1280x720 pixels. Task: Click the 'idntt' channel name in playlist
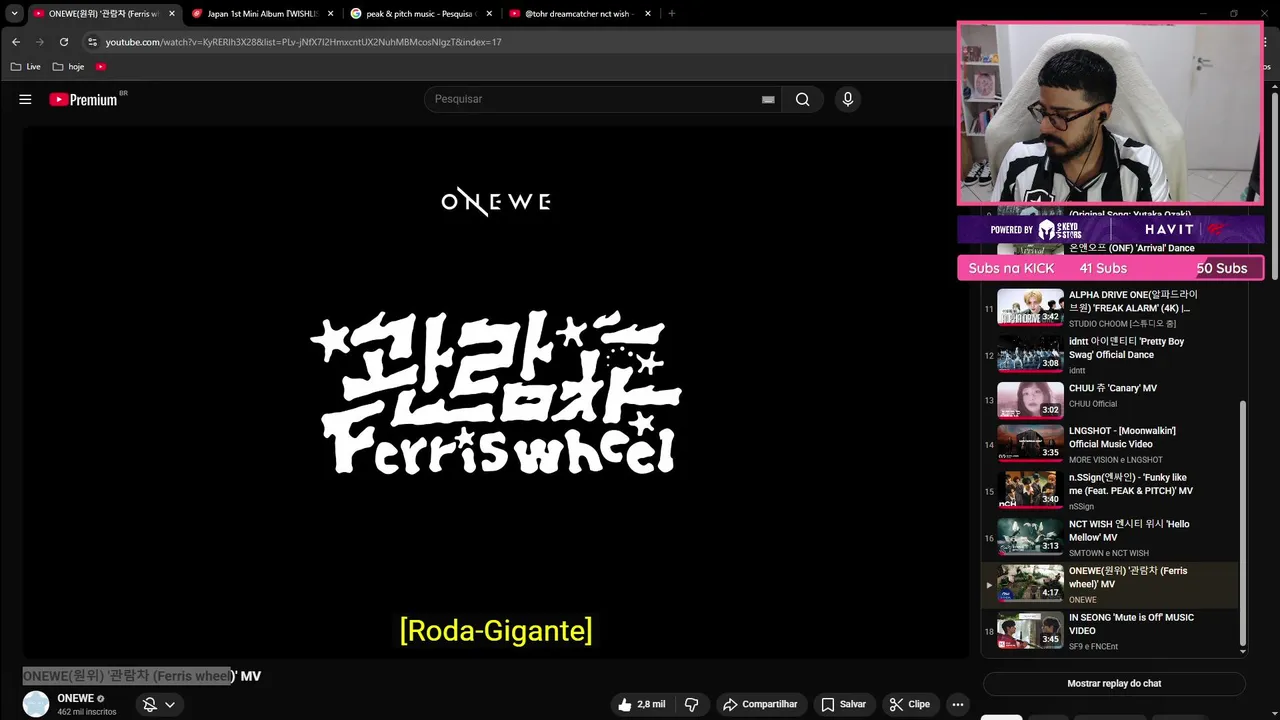pos(1079,370)
